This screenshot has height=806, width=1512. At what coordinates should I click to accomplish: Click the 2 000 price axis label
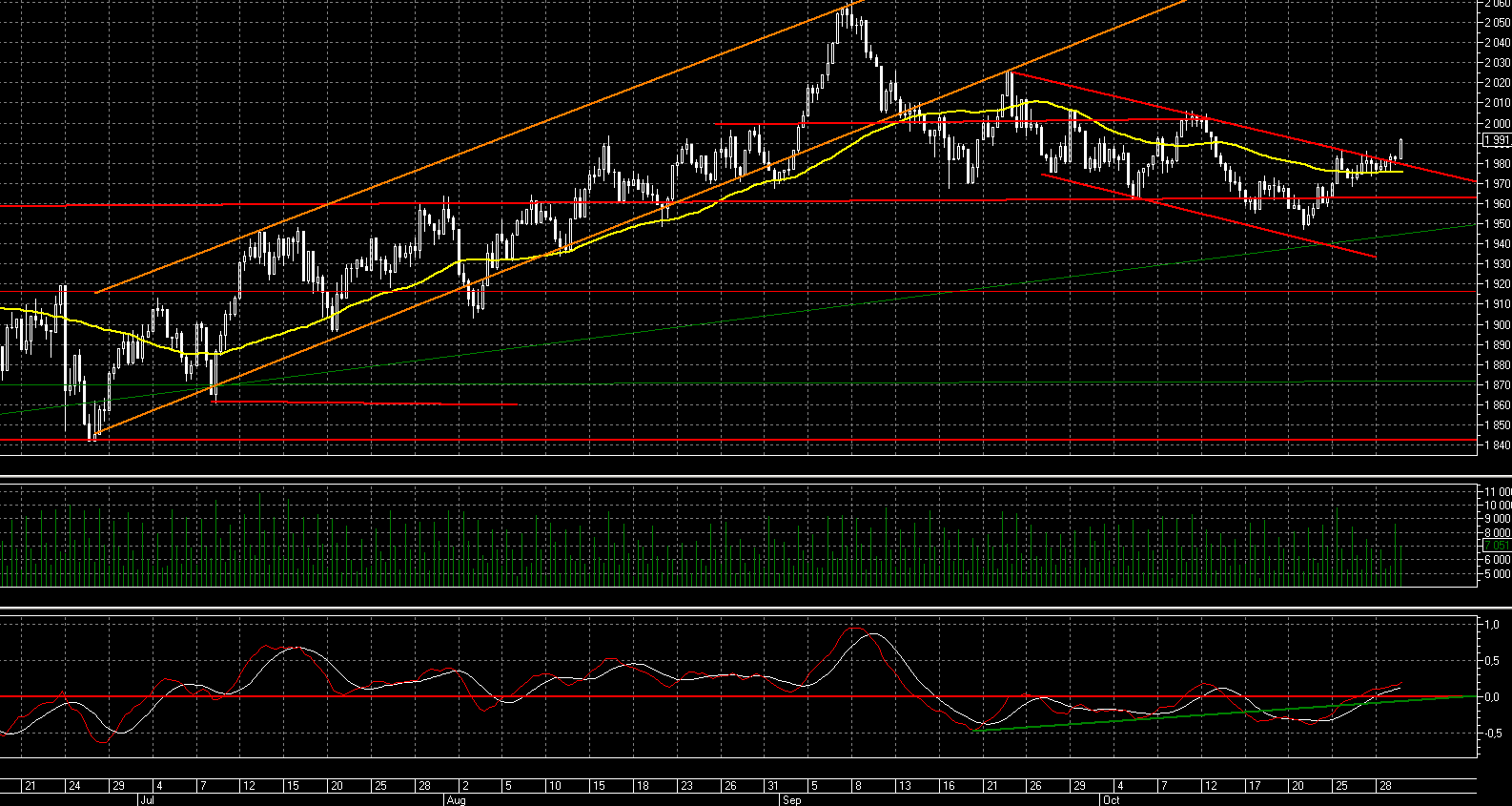pyautogui.click(x=1498, y=123)
